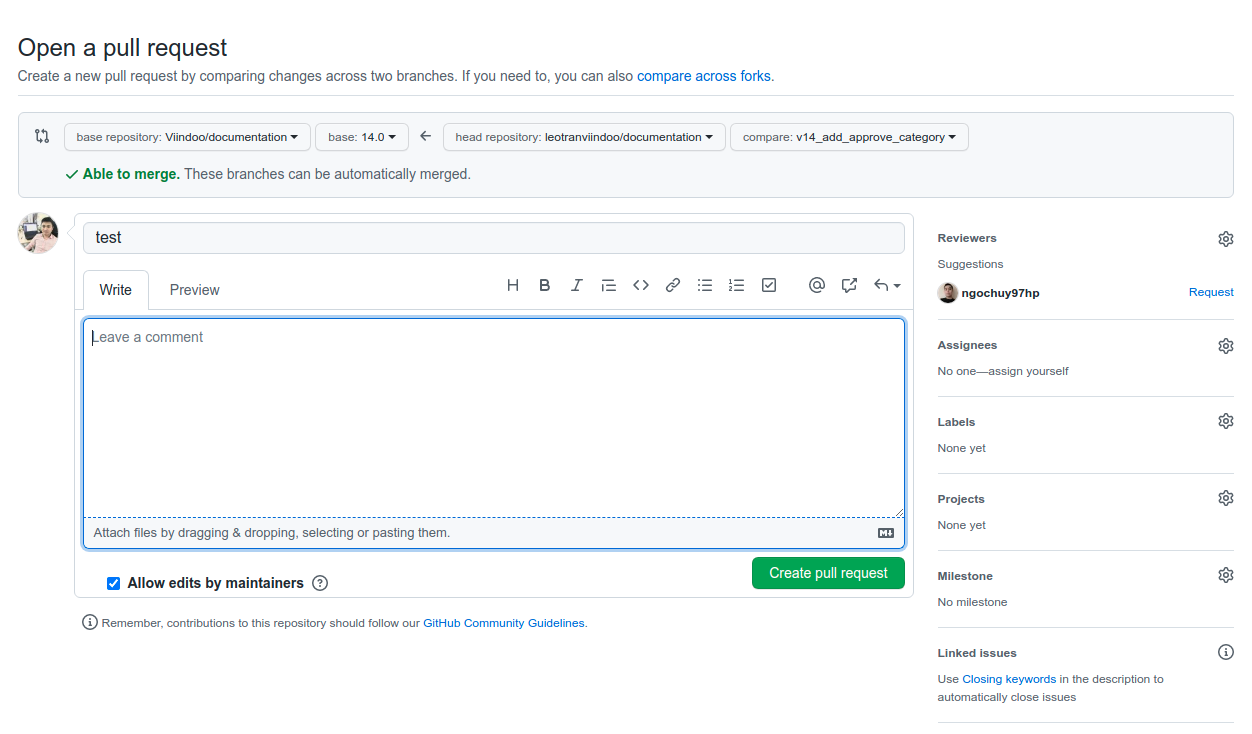Switch to the Preview tab
Image resolution: width=1252 pixels, height=734 pixels.
(x=194, y=290)
